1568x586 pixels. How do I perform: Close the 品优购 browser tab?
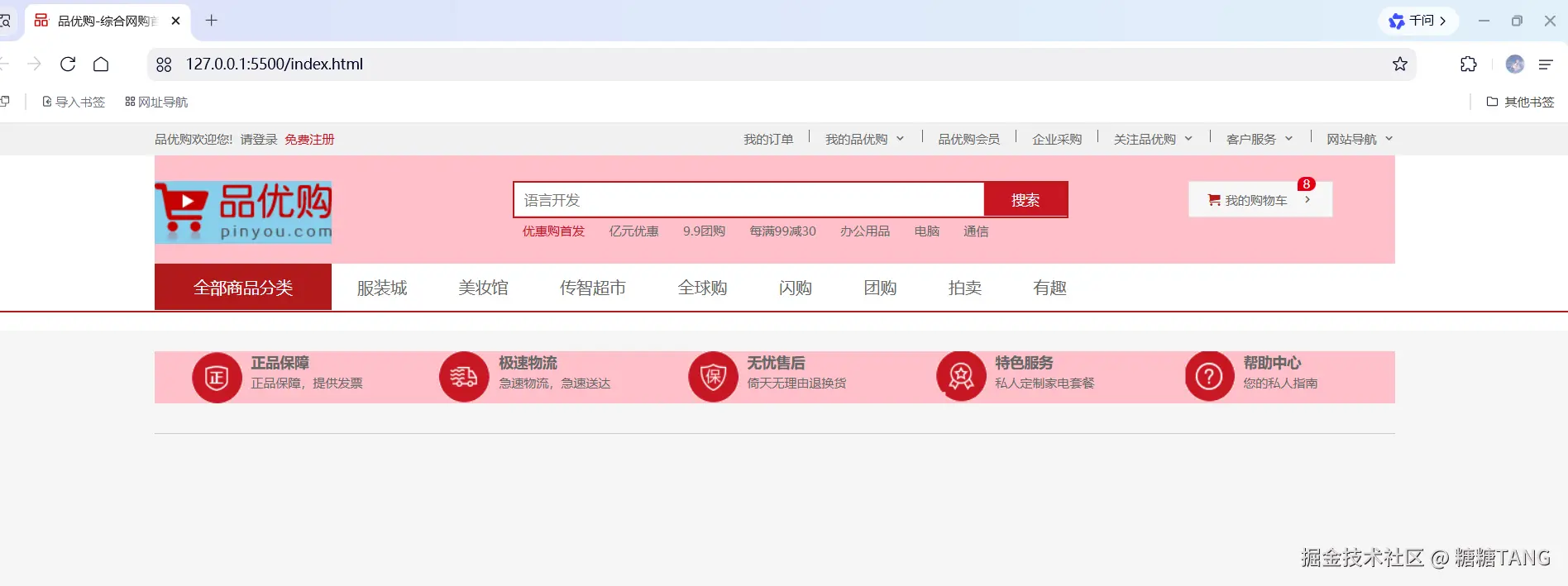pos(175,21)
